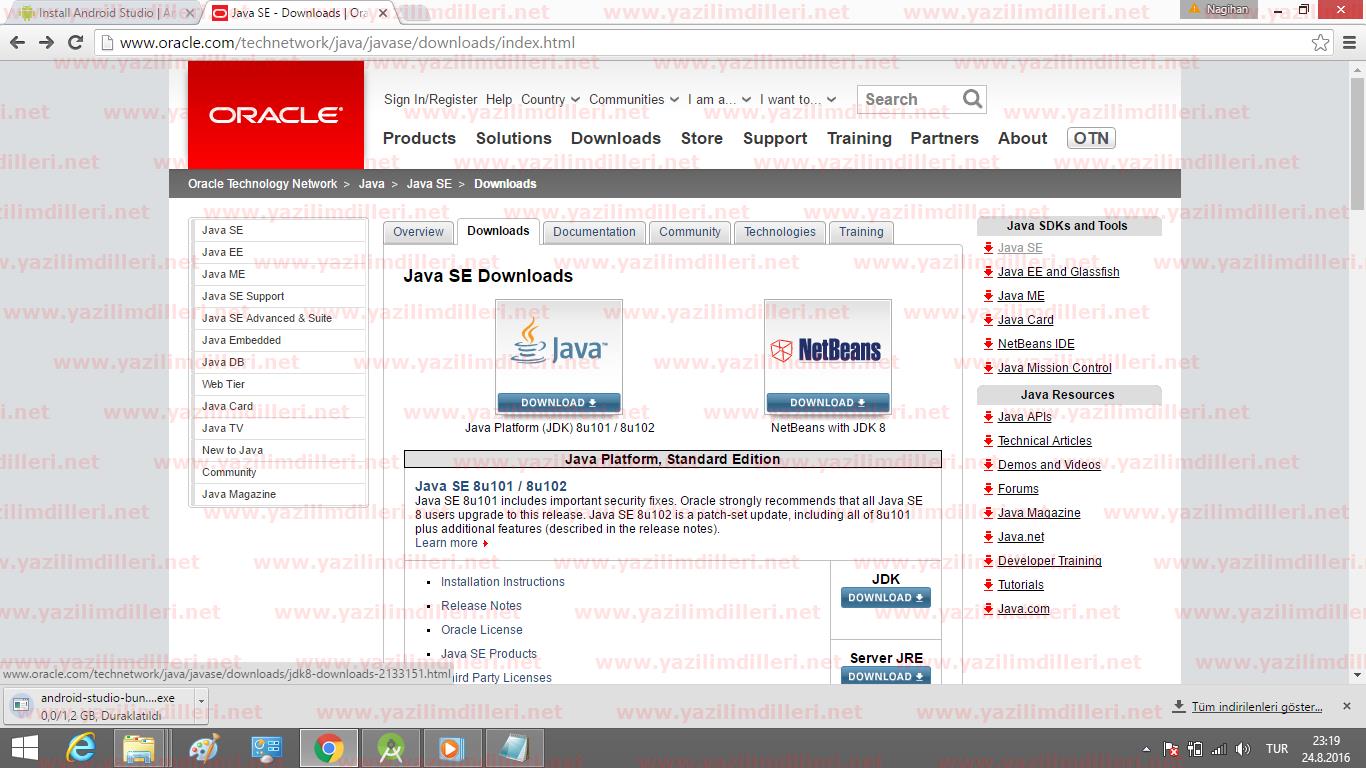The image size is (1366, 768).
Task: Open Release Notes link
Action: coord(481,606)
